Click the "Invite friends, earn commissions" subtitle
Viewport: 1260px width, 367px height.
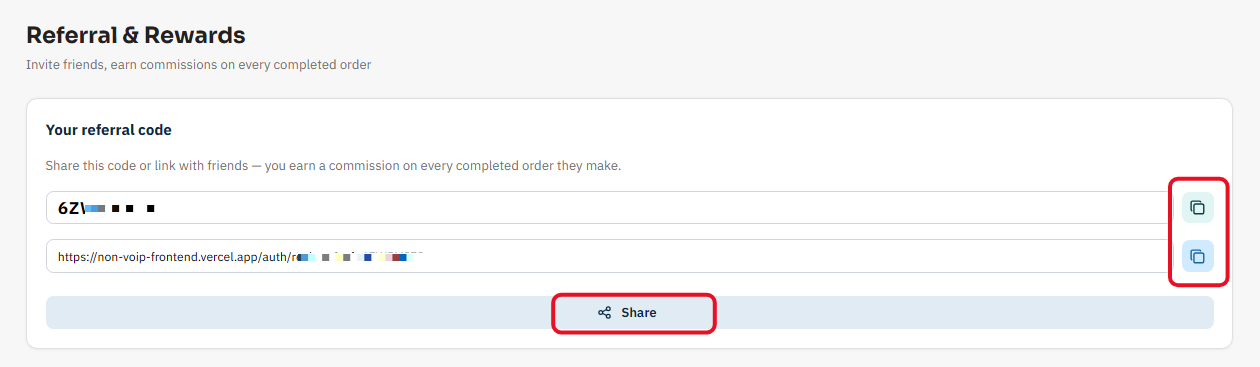click(x=199, y=65)
